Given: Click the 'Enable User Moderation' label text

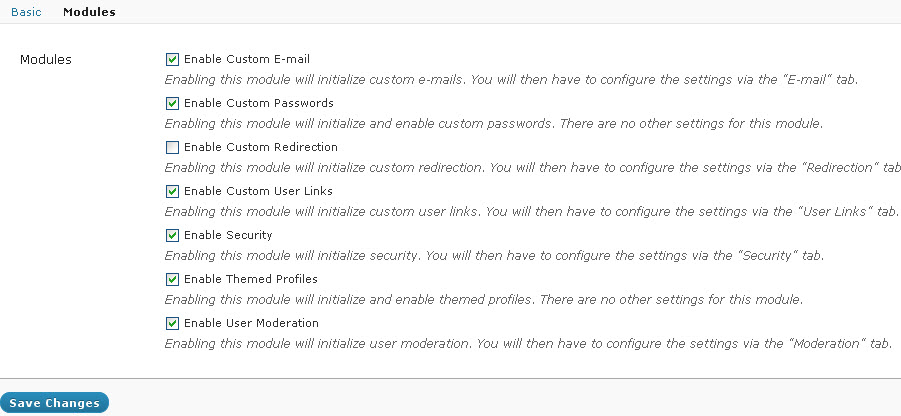Looking at the screenshot, I should coord(251,323).
